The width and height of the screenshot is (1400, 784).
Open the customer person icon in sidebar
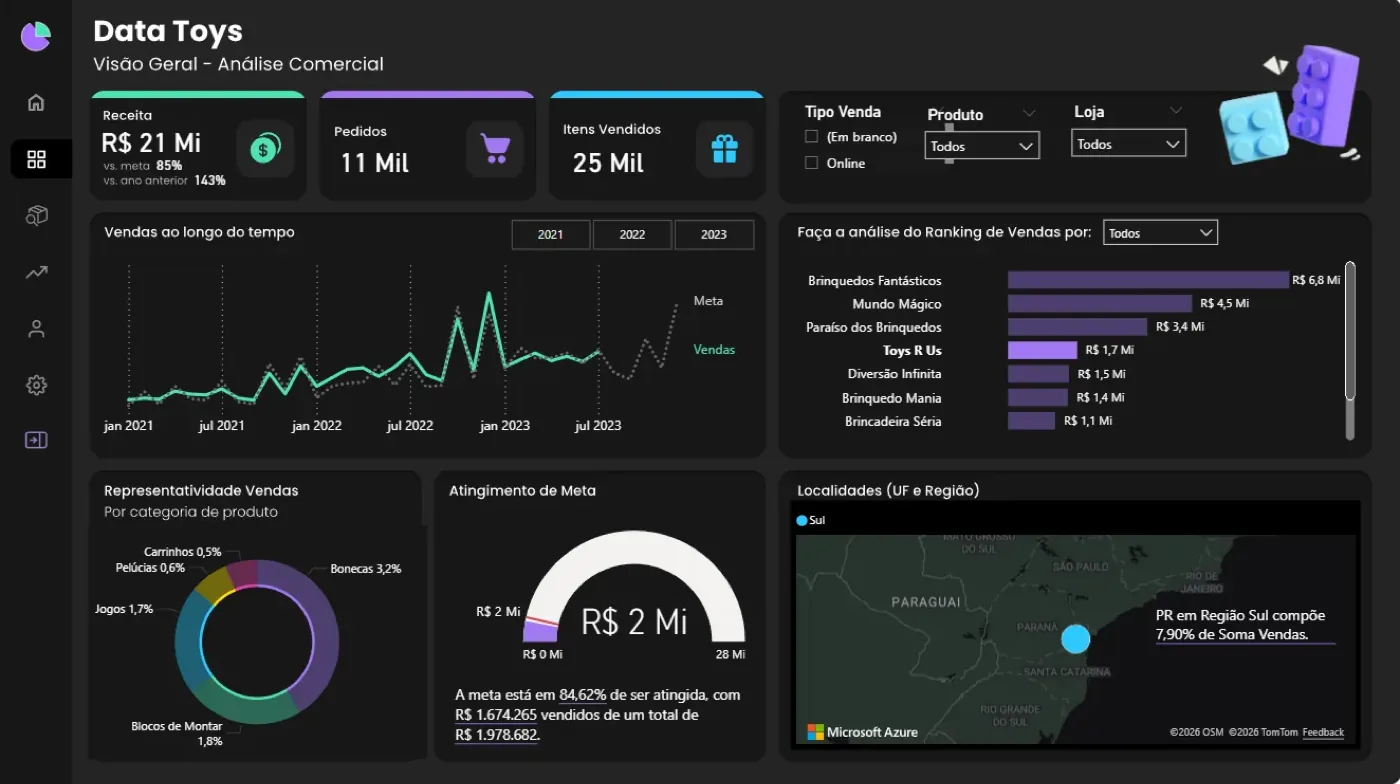(x=36, y=329)
